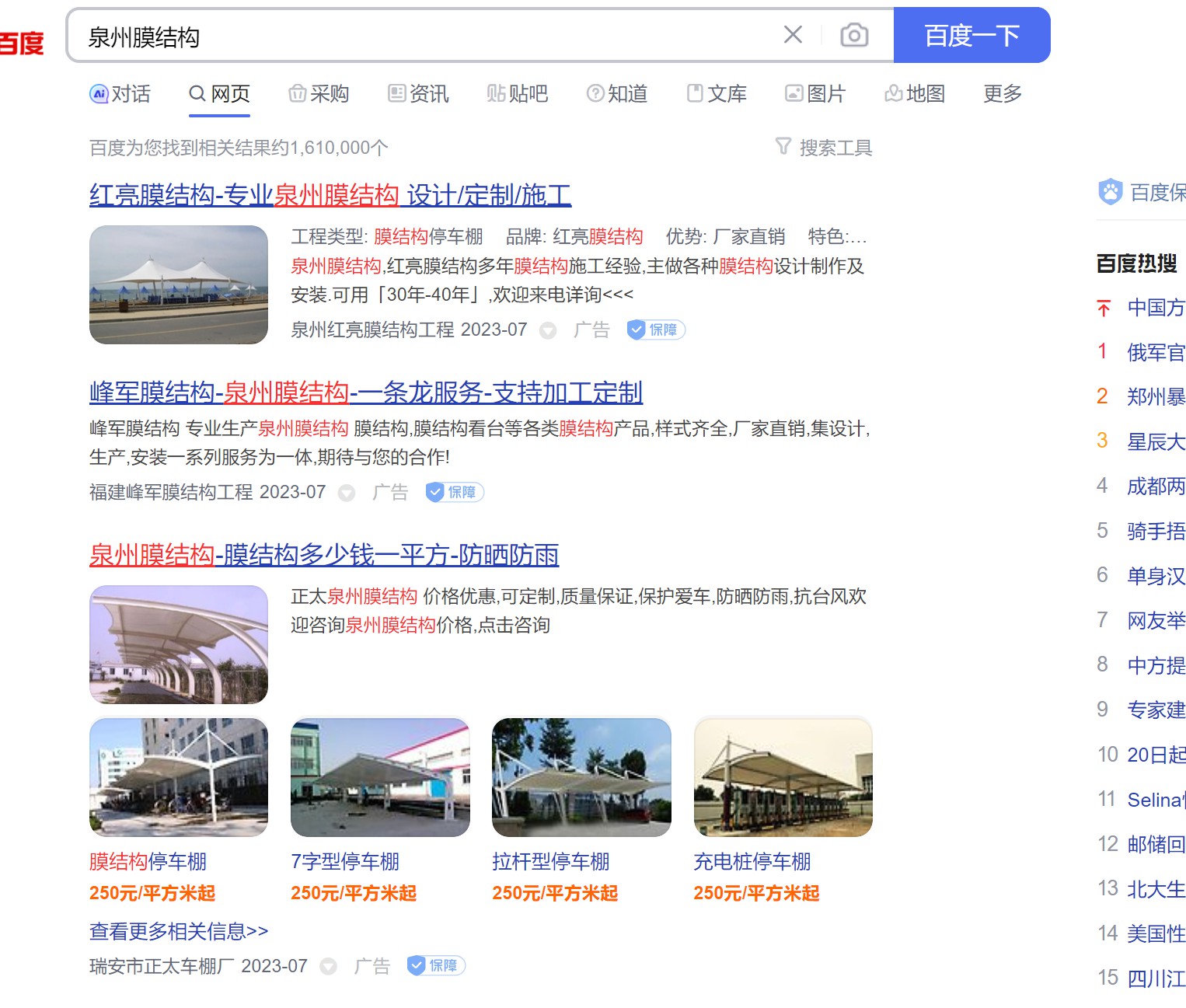Click the beach tent thumbnail of 红亮膜结构 result
1186x1008 pixels.
pyautogui.click(x=179, y=284)
